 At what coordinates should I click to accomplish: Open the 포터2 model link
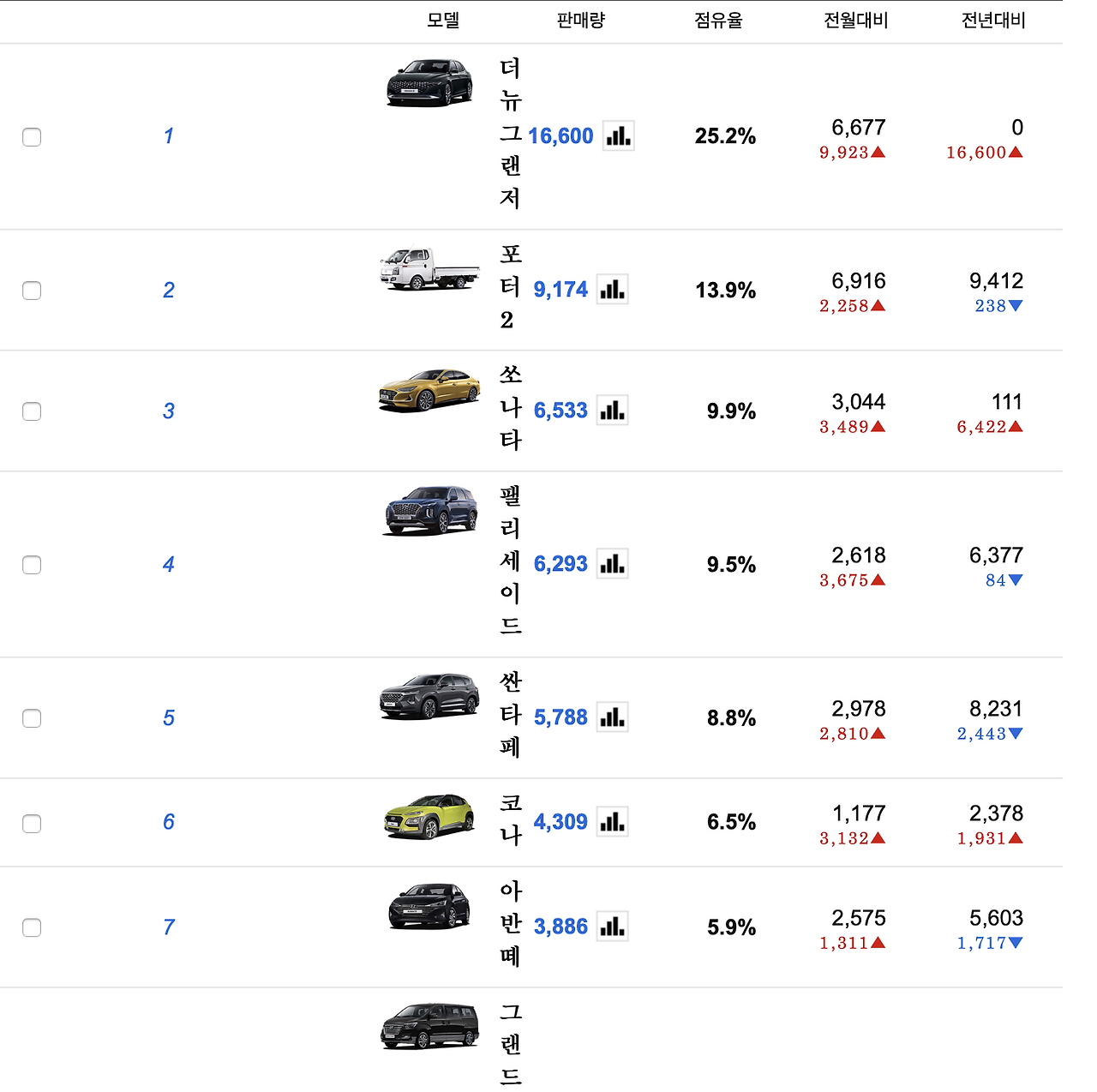[x=511, y=287]
